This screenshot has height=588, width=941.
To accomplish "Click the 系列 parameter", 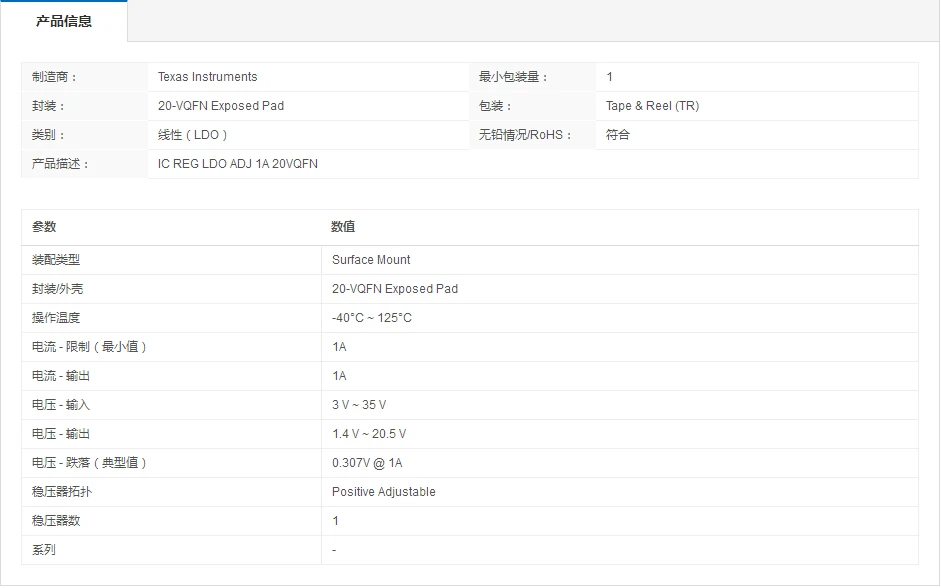I will pos(44,550).
